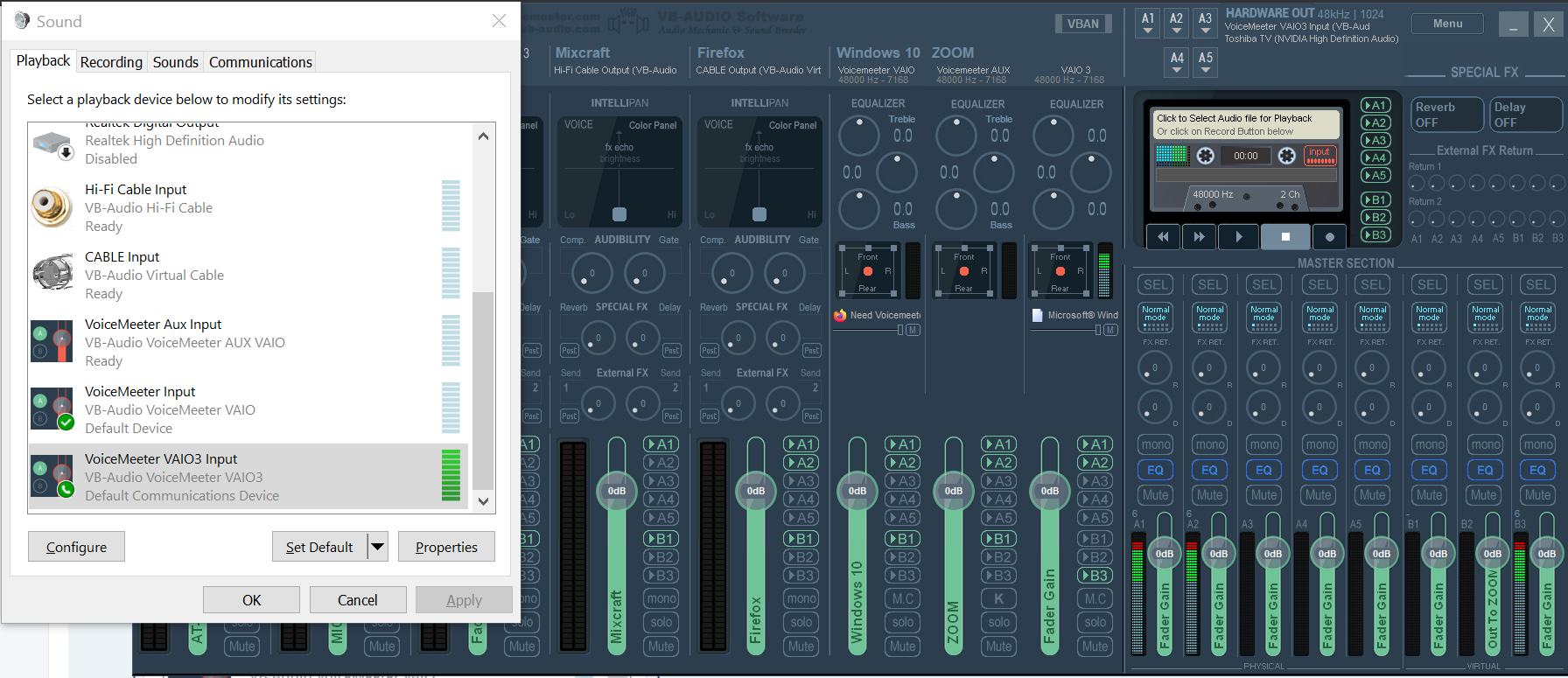Click the cassette fast-forward button
The image size is (1568, 678).
click(1199, 236)
